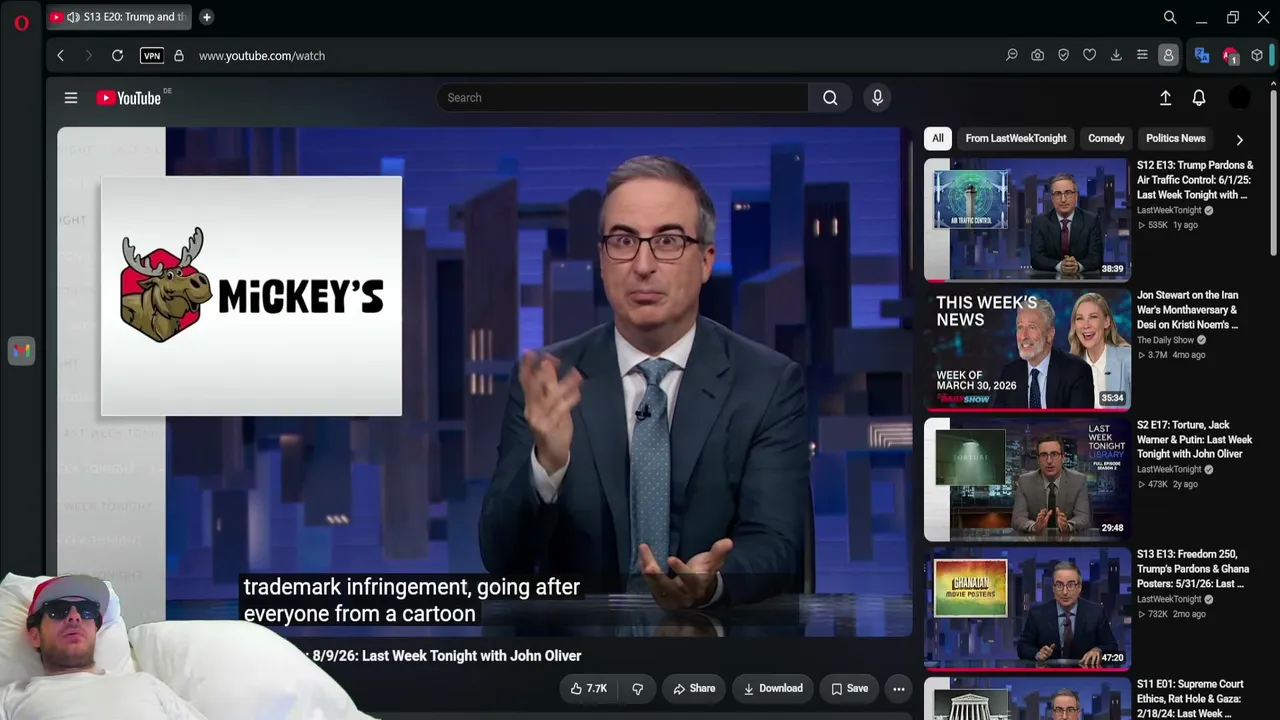Add page to bookmarks with heart icon

tap(1090, 56)
